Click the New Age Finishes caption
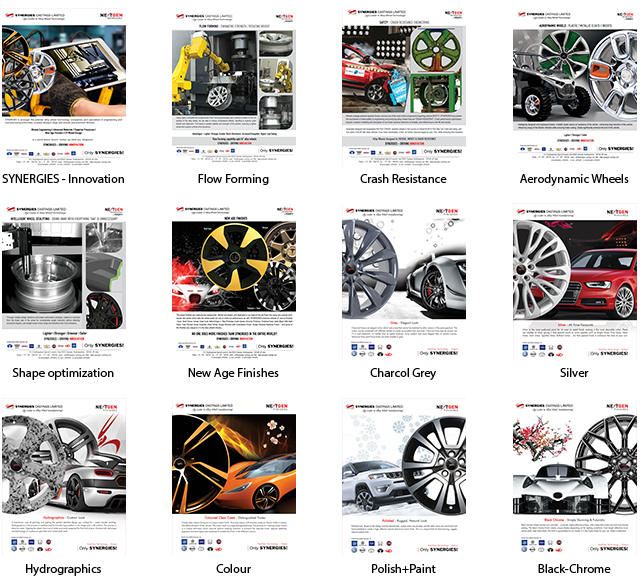This screenshot has height=588, width=644. click(x=233, y=373)
